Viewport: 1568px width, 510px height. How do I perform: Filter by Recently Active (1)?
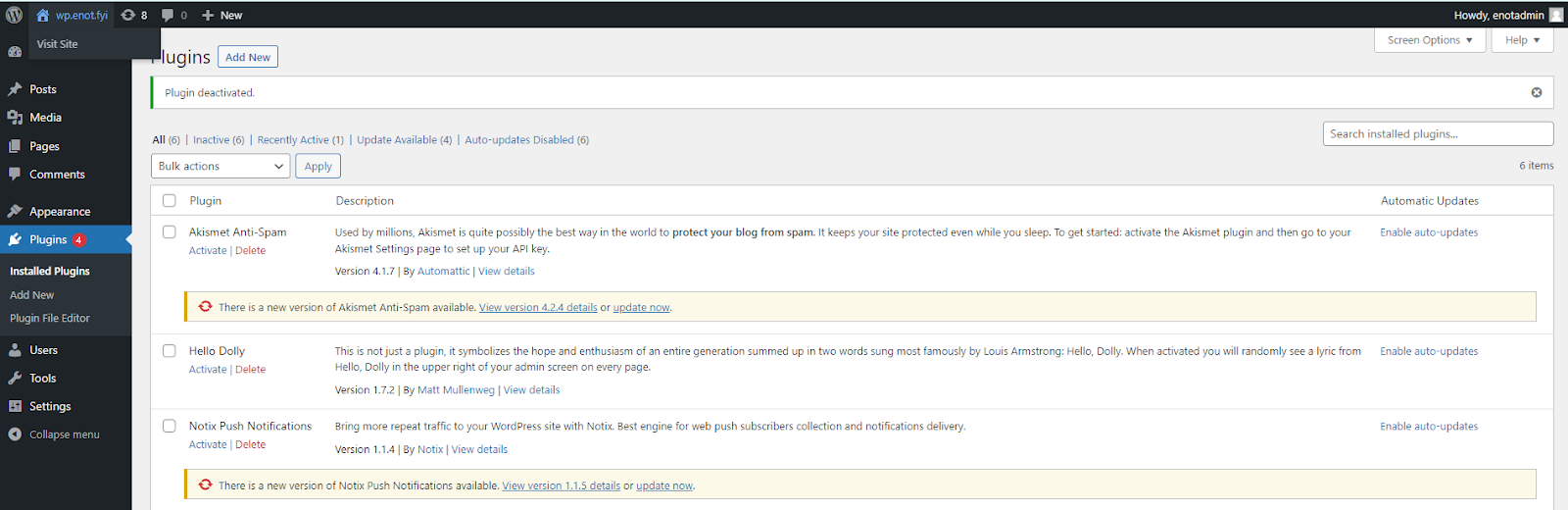pyautogui.click(x=301, y=140)
